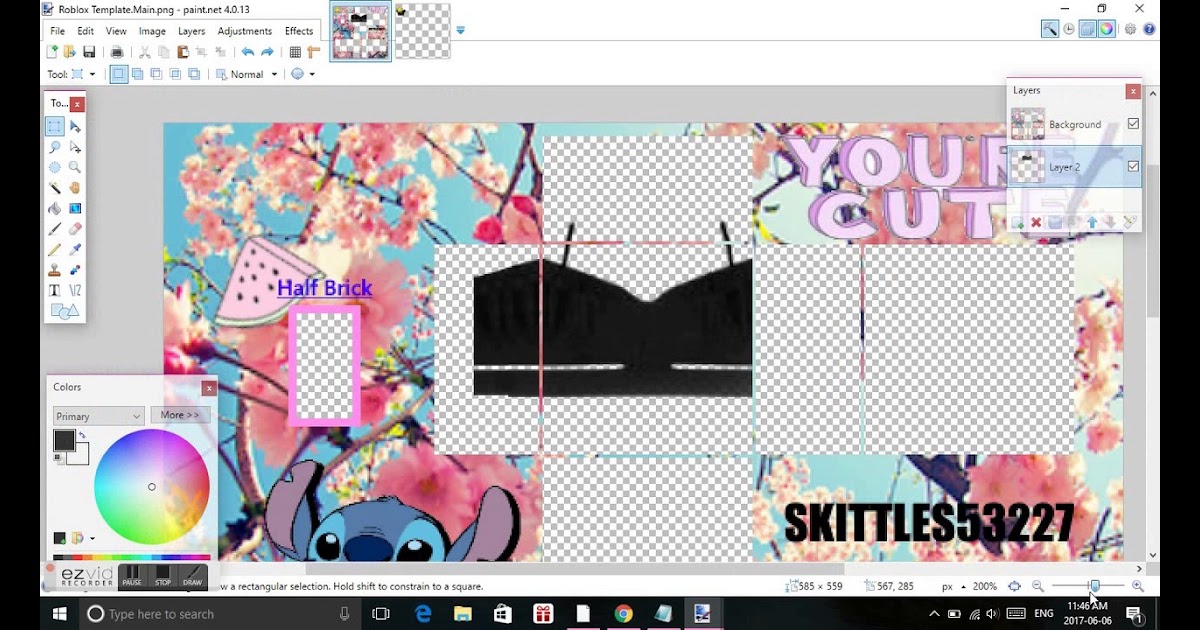Select the Ellipse Select tool
Viewport: 1200px width, 630px height.
coord(55,167)
